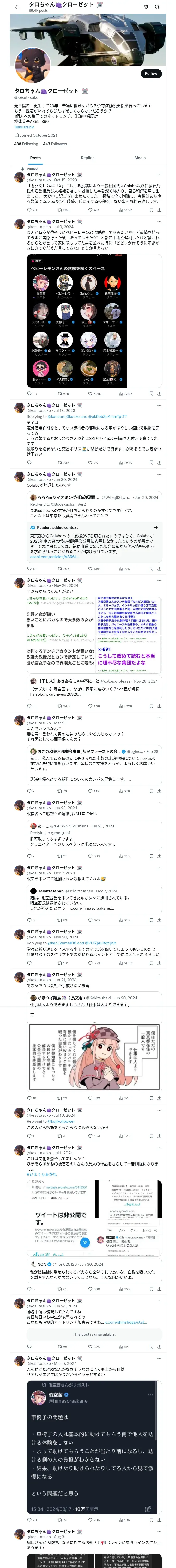The image size is (176, 1568).
Task: Open the 443 Followers list
Action: pyautogui.click(x=54, y=144)
